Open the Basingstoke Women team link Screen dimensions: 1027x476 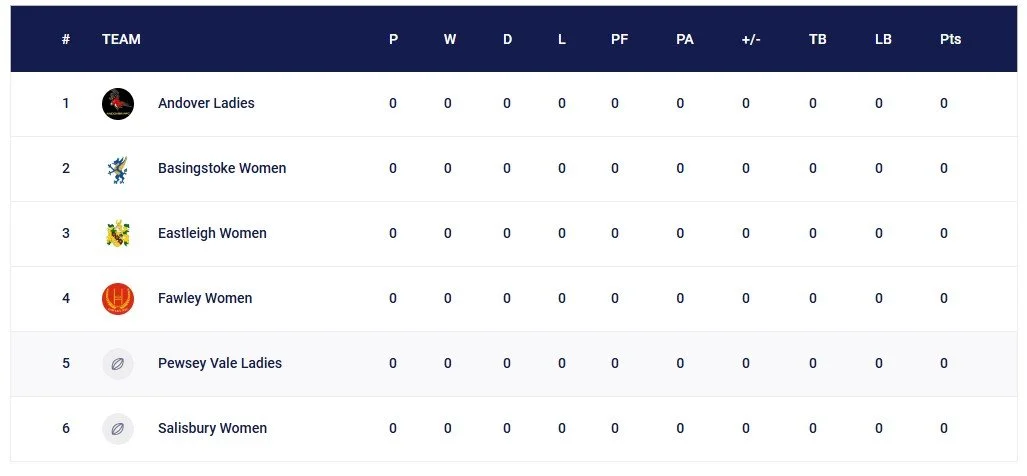click(222, 168)
